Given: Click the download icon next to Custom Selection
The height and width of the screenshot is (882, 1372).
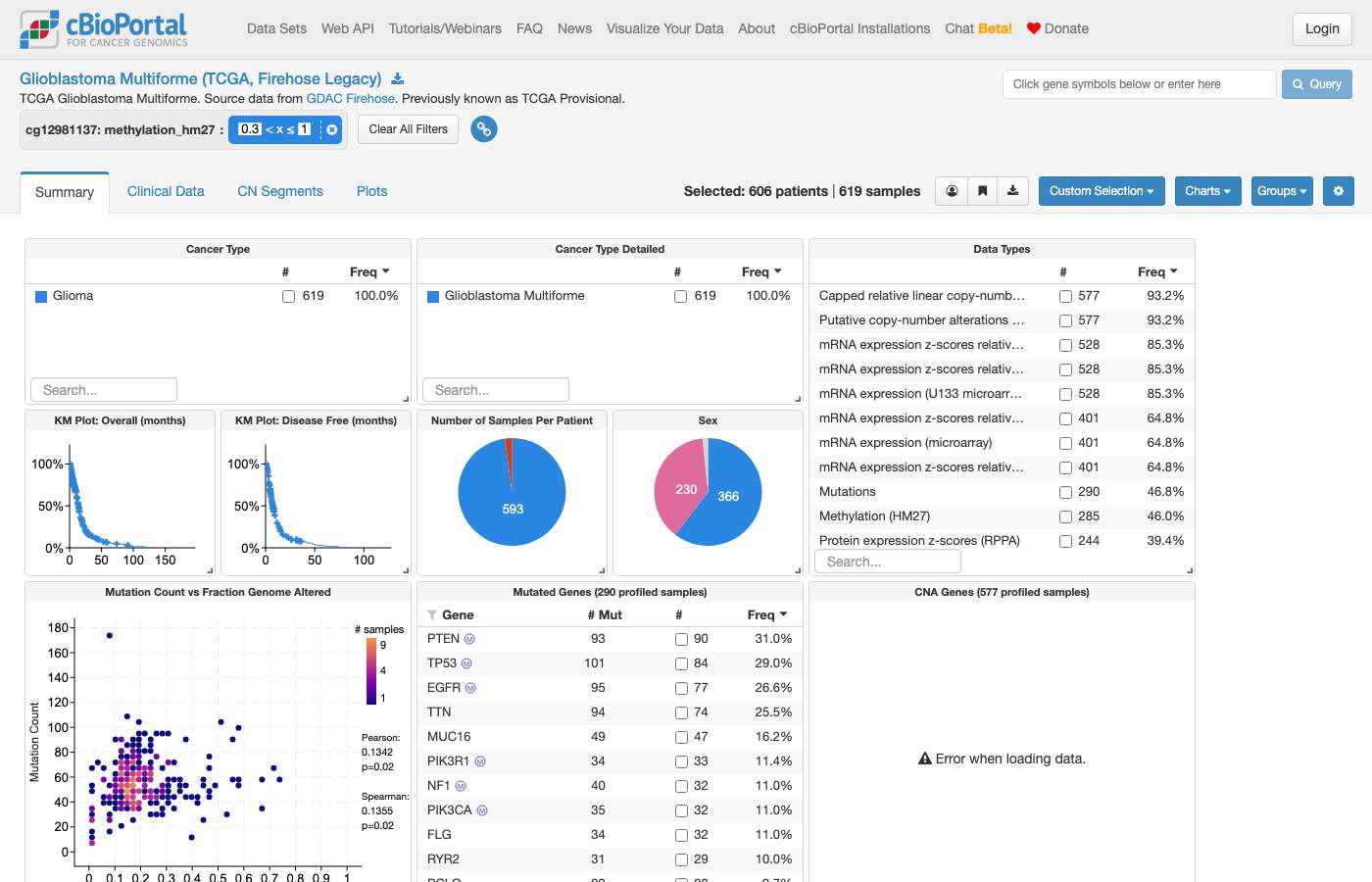Looking at the screenshot, I should coord(1013,191).
